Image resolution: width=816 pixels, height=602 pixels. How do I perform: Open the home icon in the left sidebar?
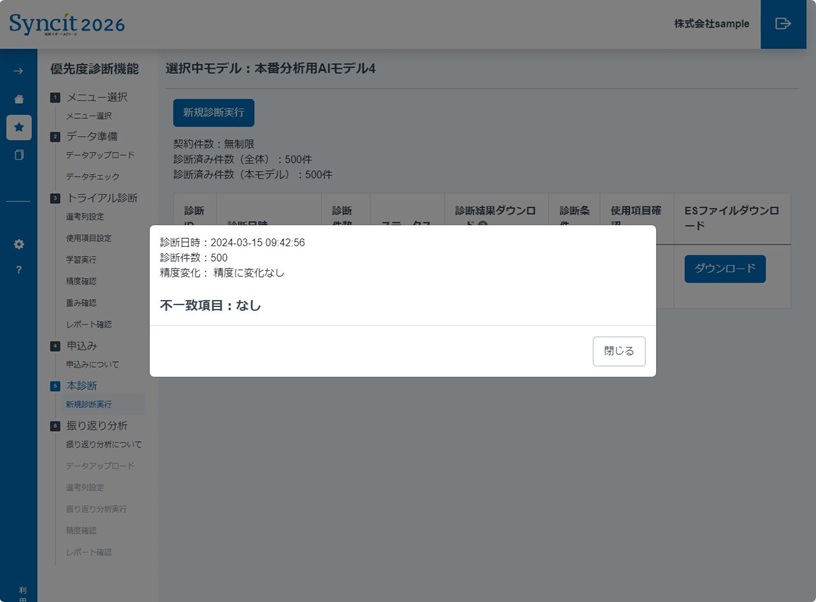(x=19, y=99)
